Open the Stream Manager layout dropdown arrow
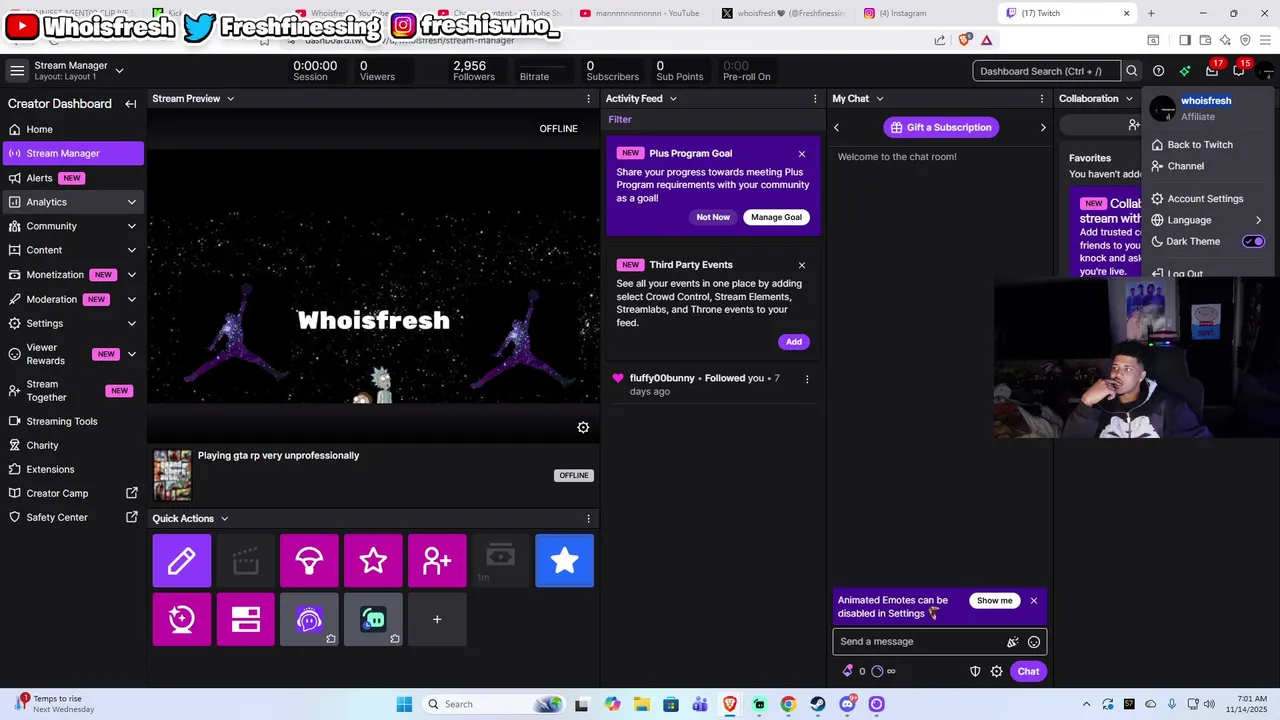The image size is (1280, 720). [x=119, y=71]
